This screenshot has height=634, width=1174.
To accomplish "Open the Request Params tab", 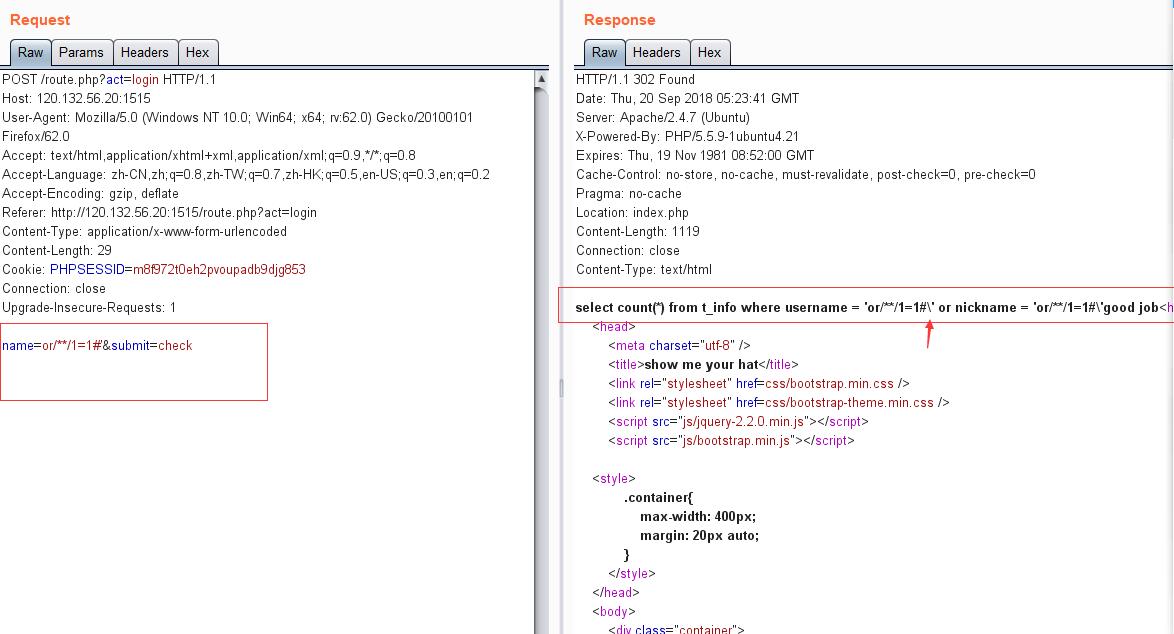I will (x=81, y=52).
